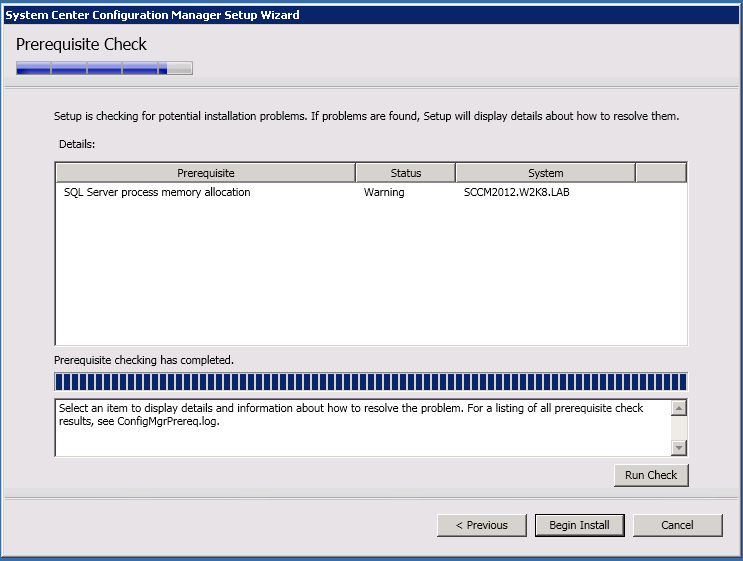The height and width of the screenshot is (561, 743).
Task: Click the Setup Wizard title bar
Action: pos(371,15)
